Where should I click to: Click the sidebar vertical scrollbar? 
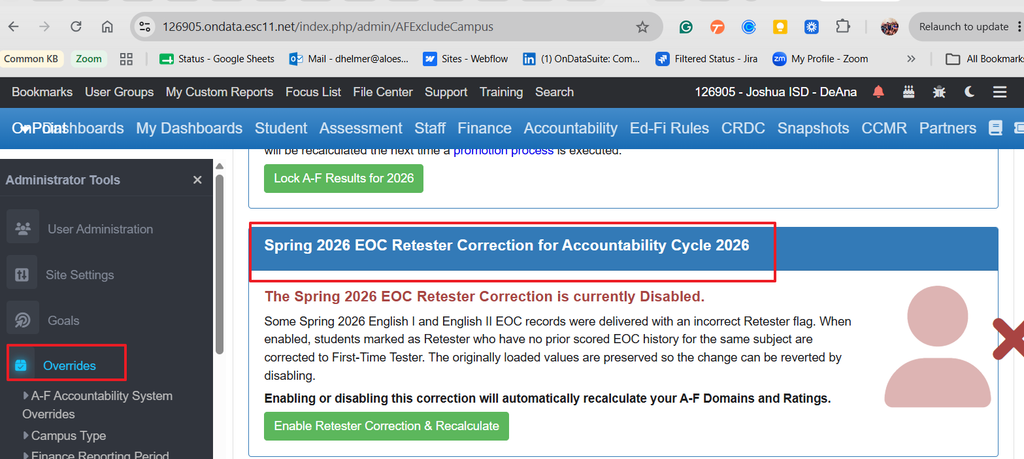pyautogui.click(x=219, y=261)
